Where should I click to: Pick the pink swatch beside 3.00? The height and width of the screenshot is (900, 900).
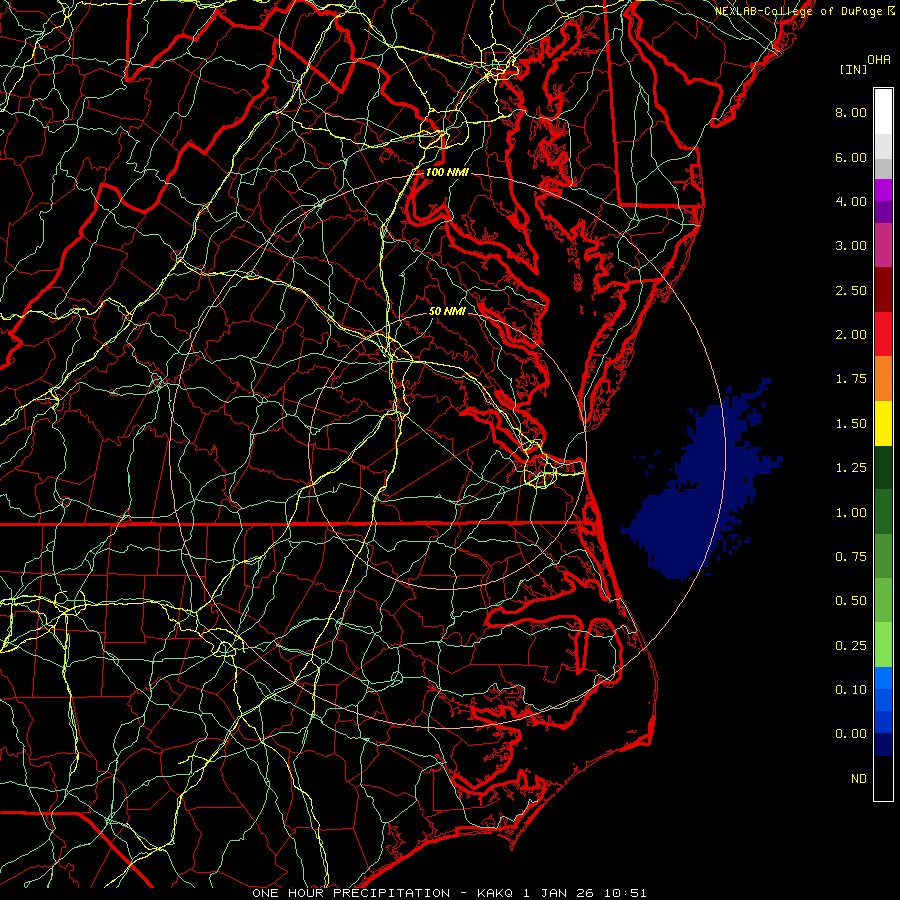coord(883,246)
